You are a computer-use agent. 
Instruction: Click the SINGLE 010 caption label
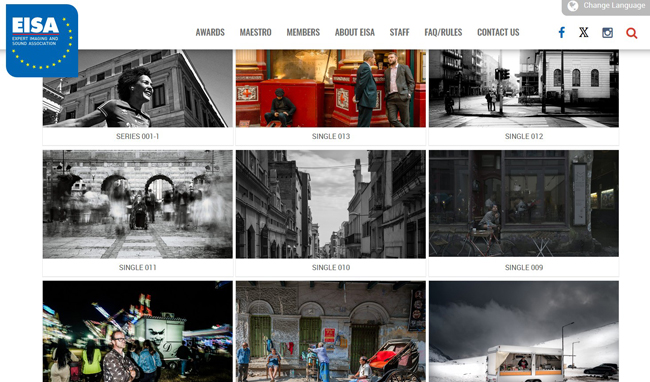click(x=331, y=268)
